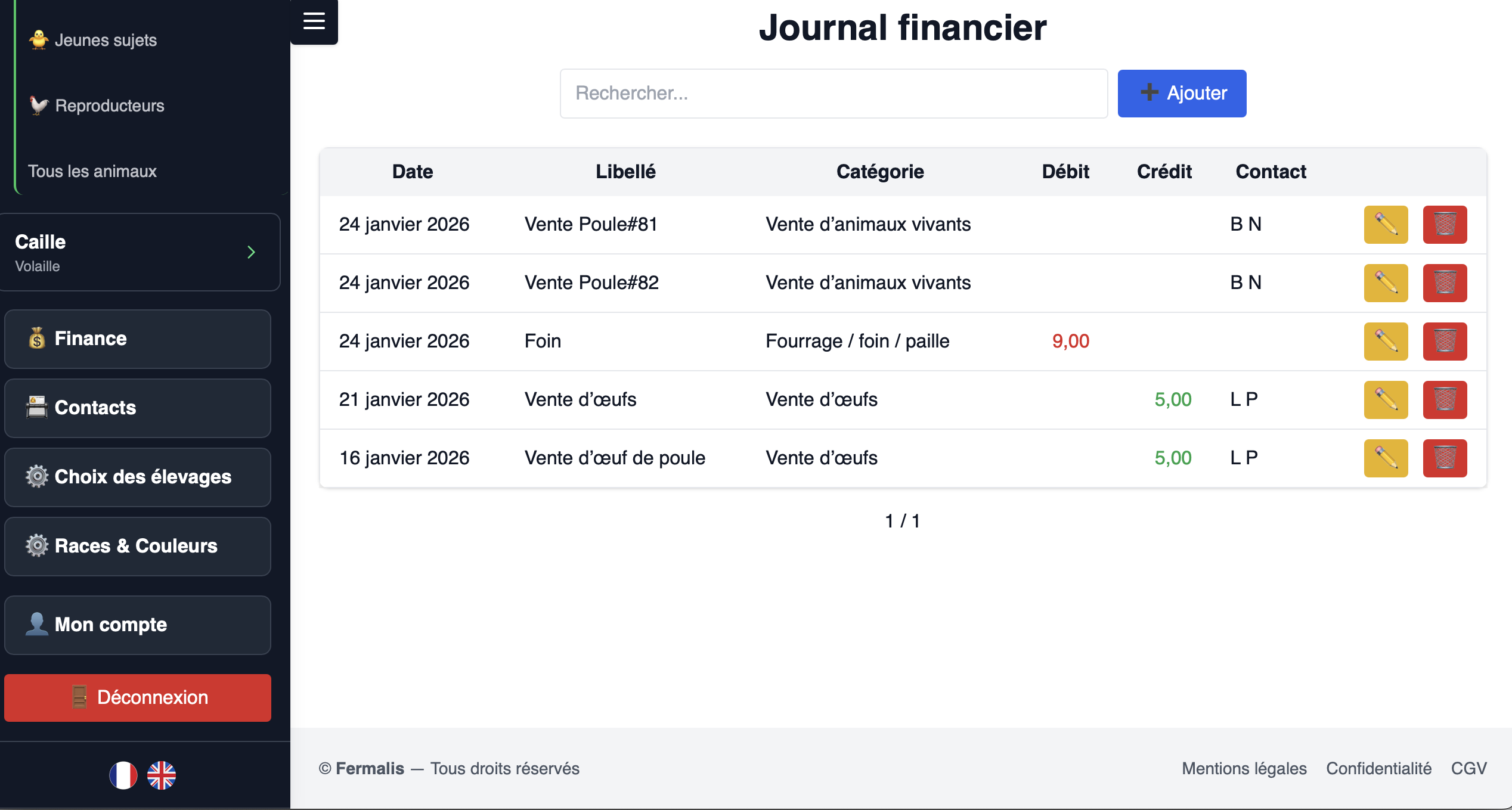This screenshot has width=1512, height=810.
Task: Click the gear icon beside Races & Couleurs
Action: tap(37, 546)
